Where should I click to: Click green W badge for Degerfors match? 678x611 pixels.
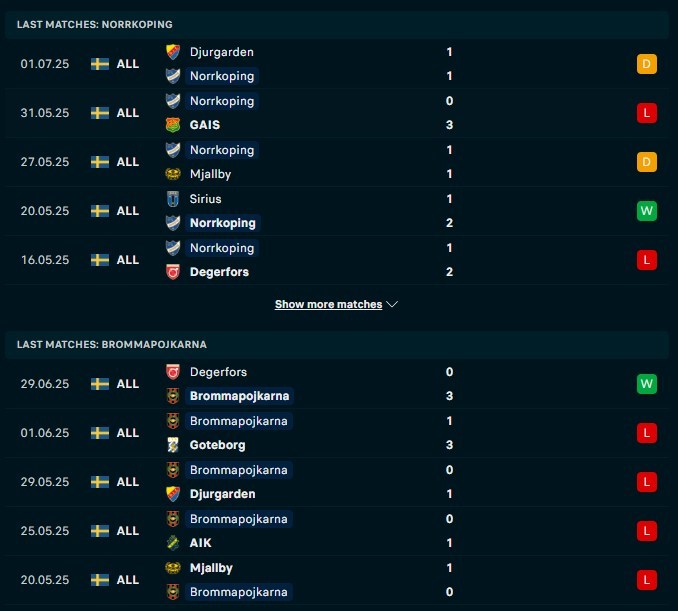pyautogui.click(x=646, y=384)
